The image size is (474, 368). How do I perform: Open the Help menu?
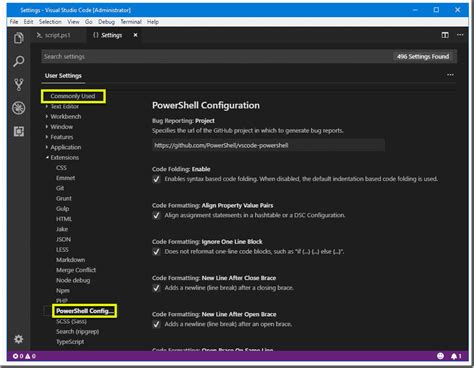[x=153, y=22]
